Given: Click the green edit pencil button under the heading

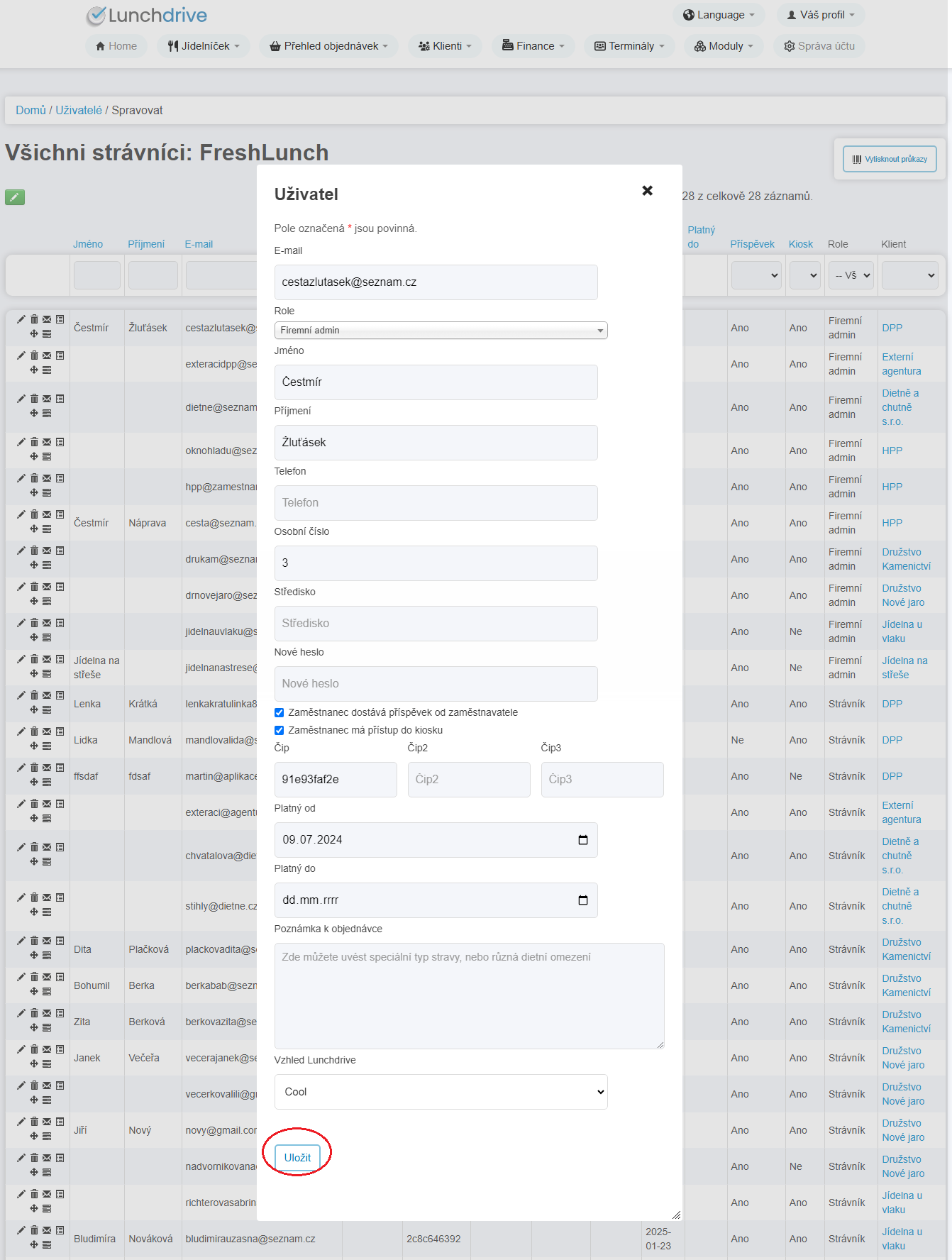Looking at the screenshot, I should coord(15,197).
